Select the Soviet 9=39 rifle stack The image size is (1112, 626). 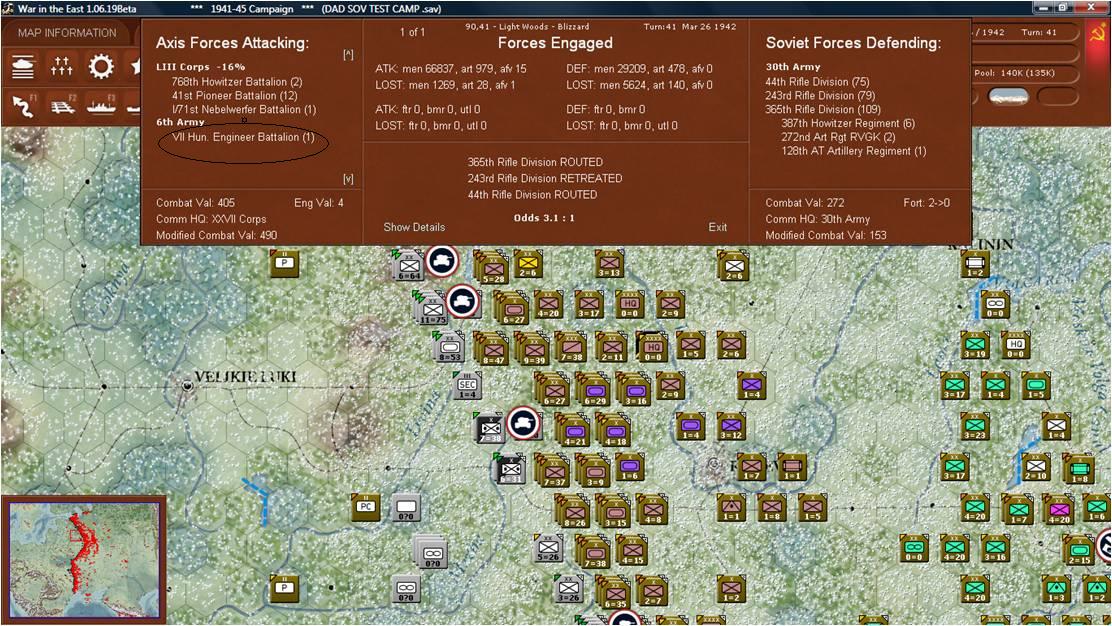pos(533,351)
